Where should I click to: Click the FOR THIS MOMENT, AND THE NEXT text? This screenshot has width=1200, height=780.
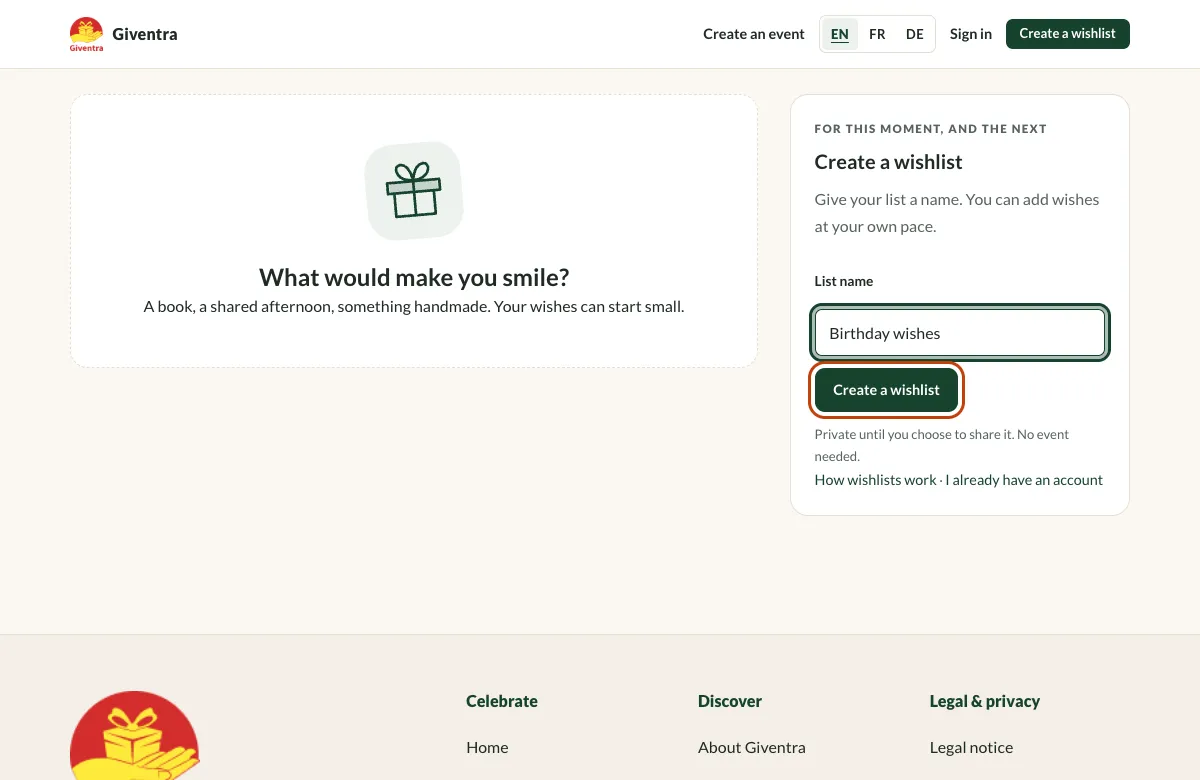coord(931,129)
